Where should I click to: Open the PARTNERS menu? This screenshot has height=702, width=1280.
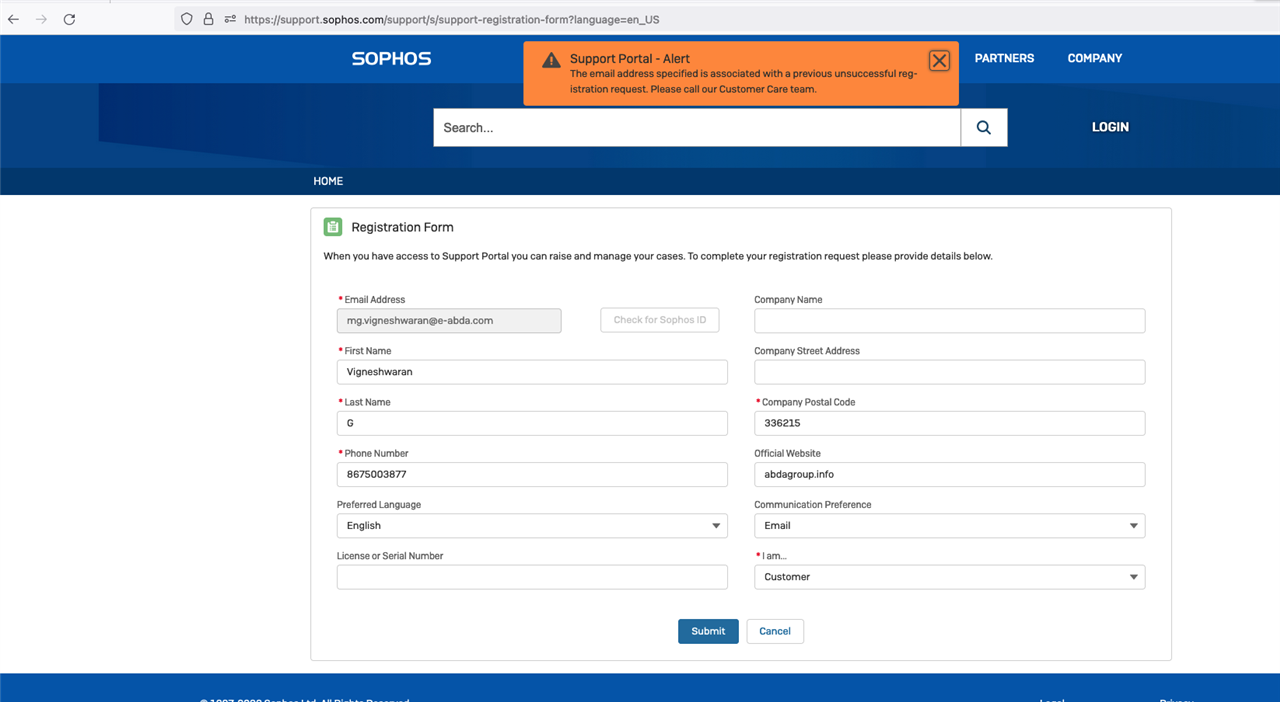pos(1004,58)
